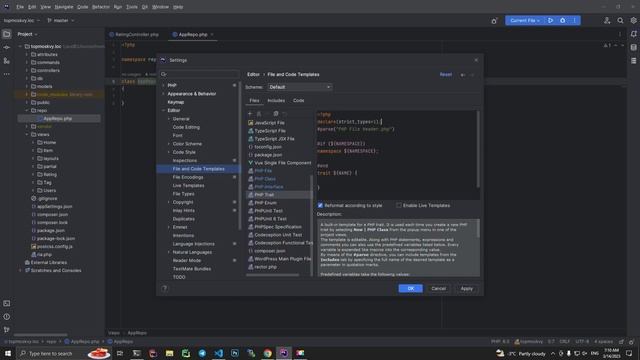640x360 pixels.
Task: Enable Live Templates checkbox
Action: pos(399,205)
